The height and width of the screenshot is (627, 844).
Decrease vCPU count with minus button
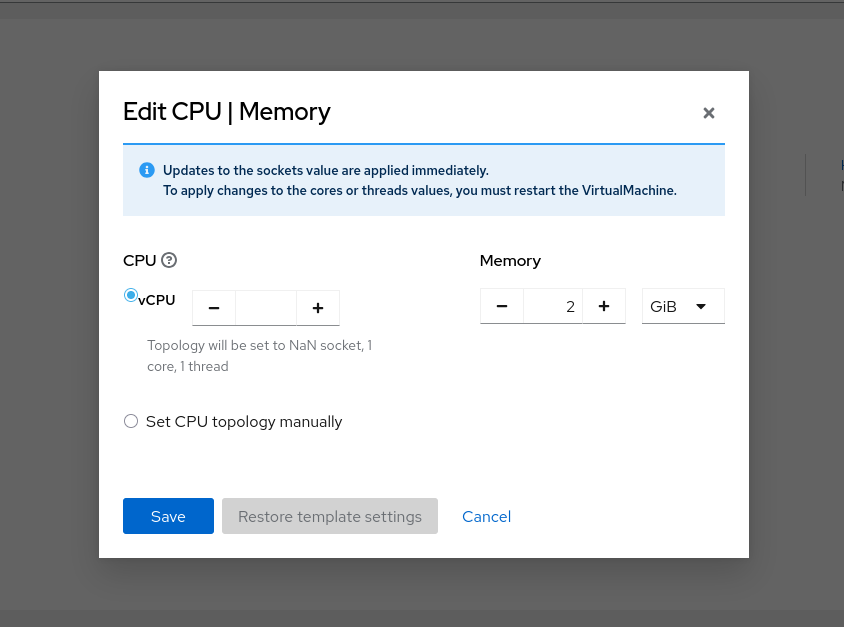[214, 308]
